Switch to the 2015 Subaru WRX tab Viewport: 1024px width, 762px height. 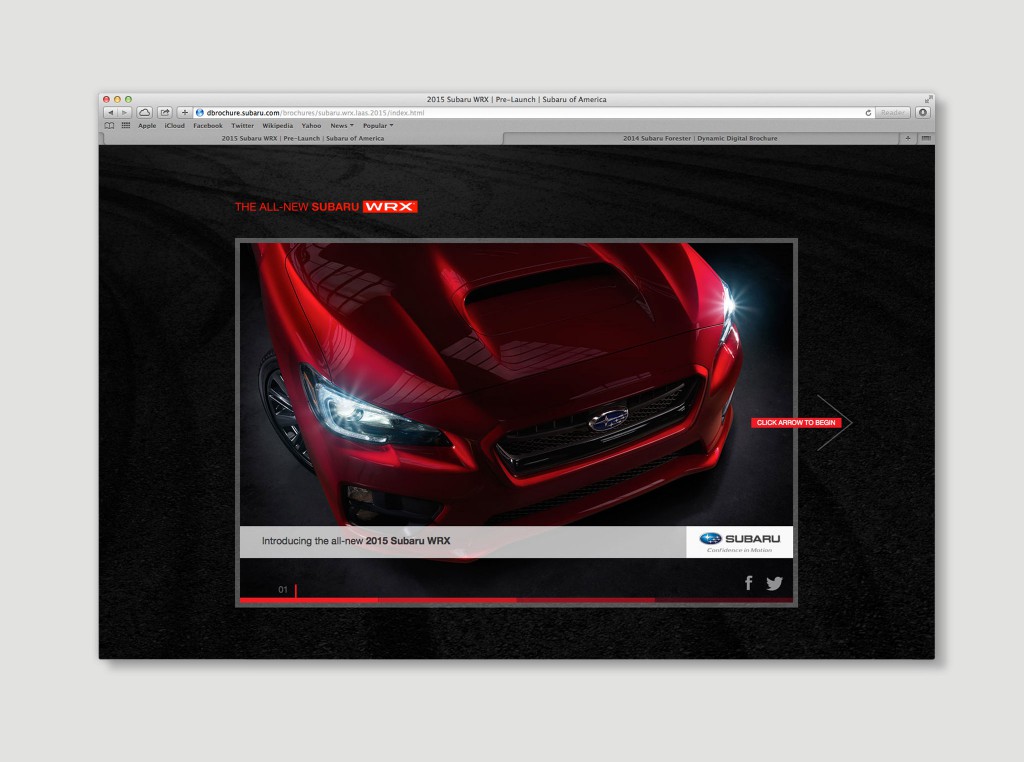pos(302,138)
